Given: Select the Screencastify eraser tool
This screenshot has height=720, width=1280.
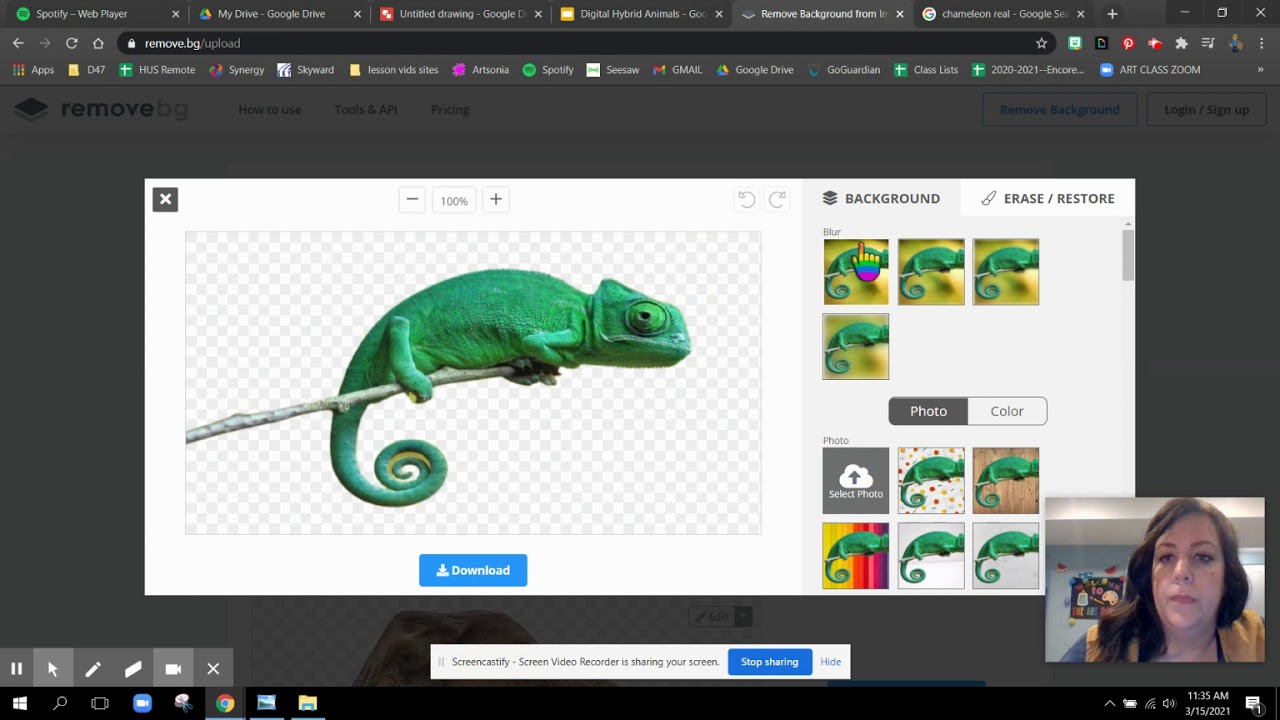Looking at the screenshot, I should (x=133, y=669).
